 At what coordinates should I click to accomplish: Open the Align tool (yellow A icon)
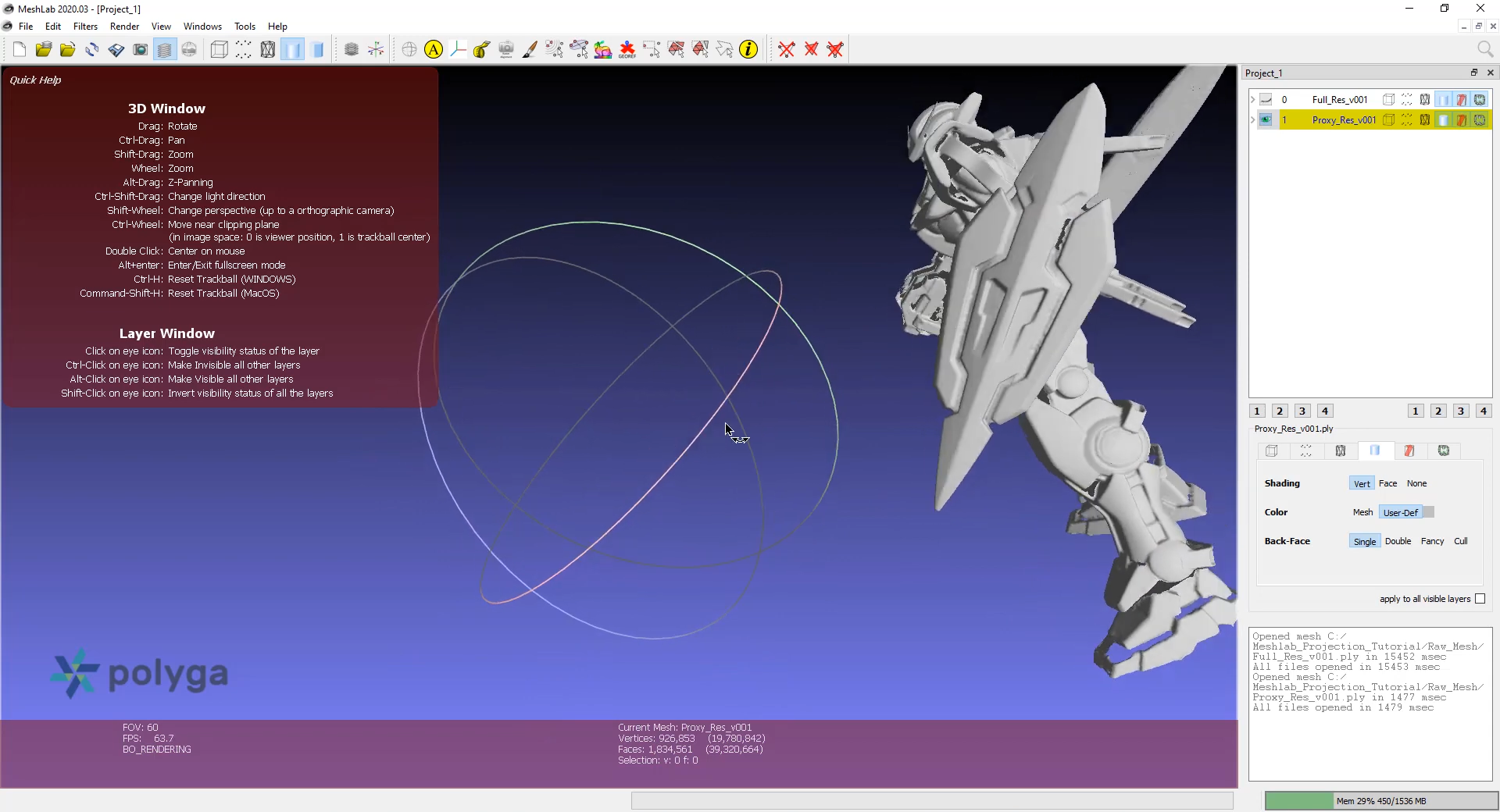(x=434, y=50)
